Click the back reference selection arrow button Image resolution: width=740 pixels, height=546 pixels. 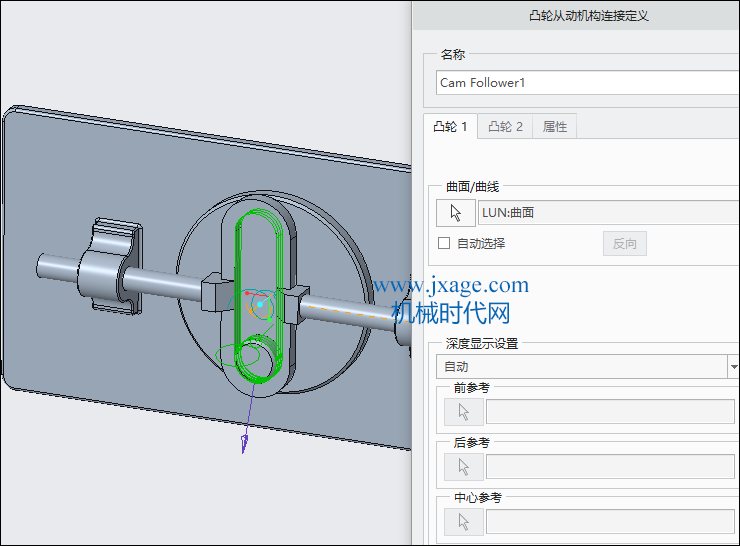point(463,467)
